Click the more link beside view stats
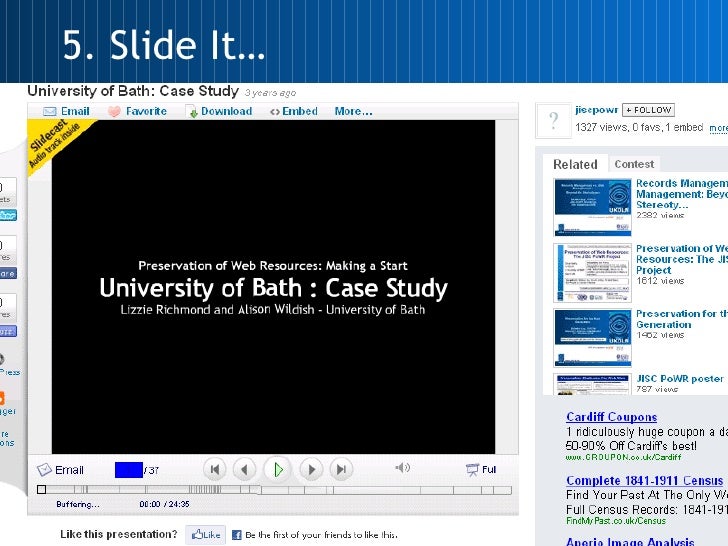Viewport: 728px width, 546px height. (x=718, y=128)
